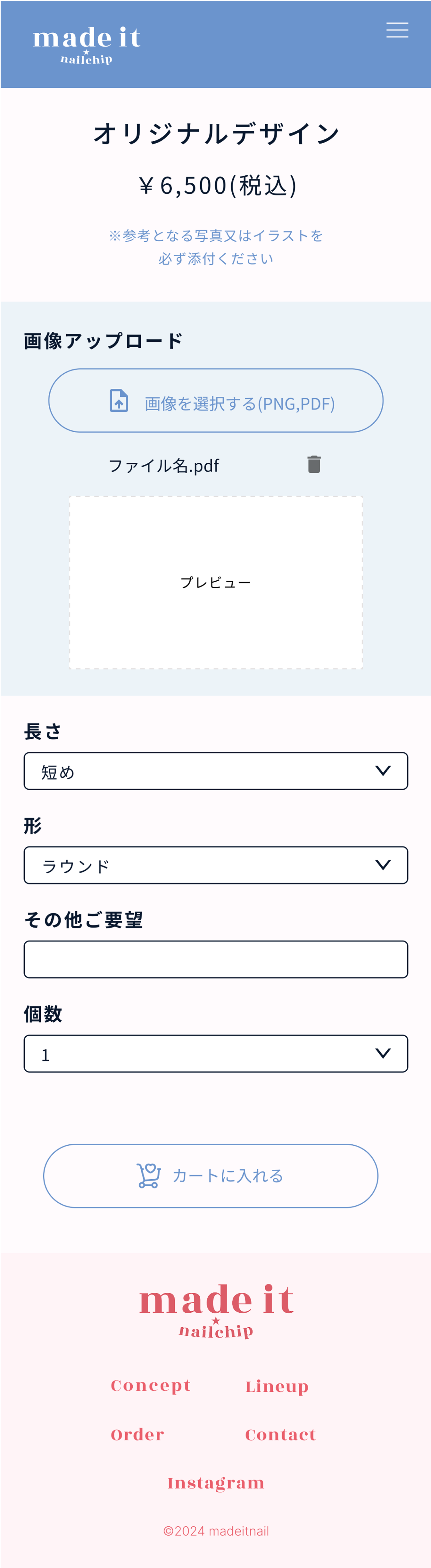Open the Concept footer link
Screen dimensions: 431x1568
[x=150, y=1386]
